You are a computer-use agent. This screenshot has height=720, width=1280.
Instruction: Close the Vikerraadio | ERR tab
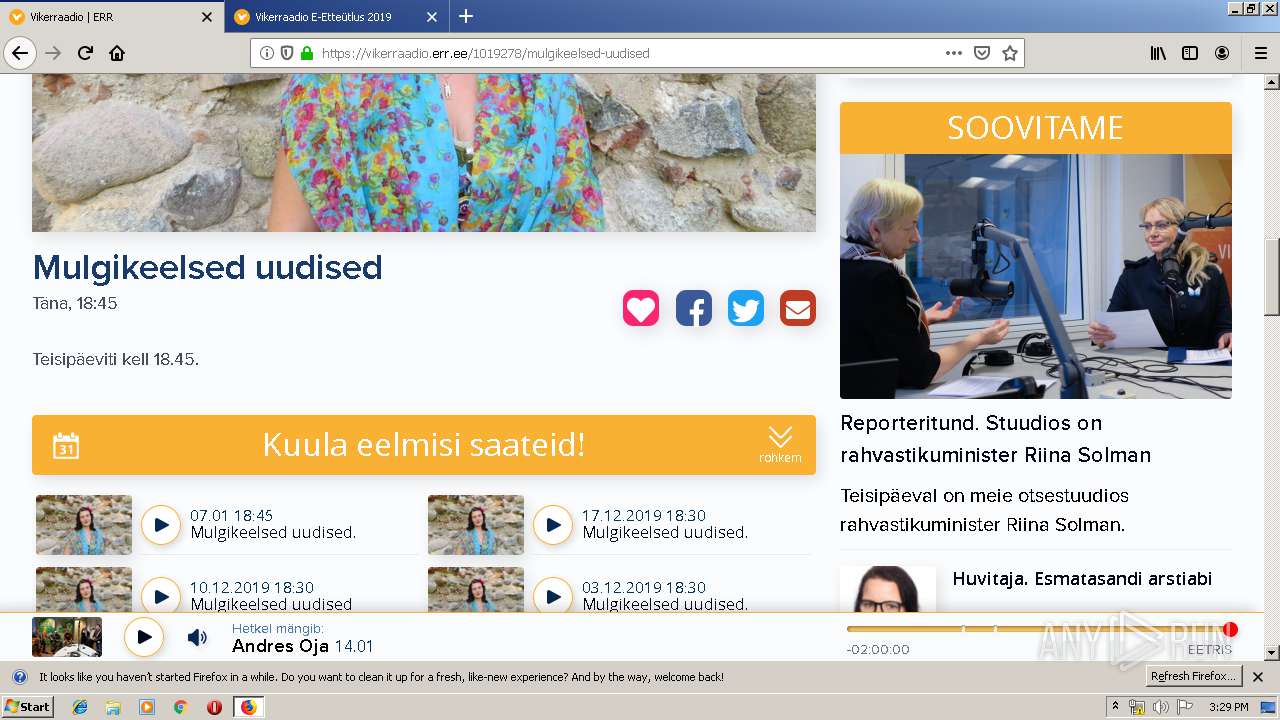pos(207,17)
